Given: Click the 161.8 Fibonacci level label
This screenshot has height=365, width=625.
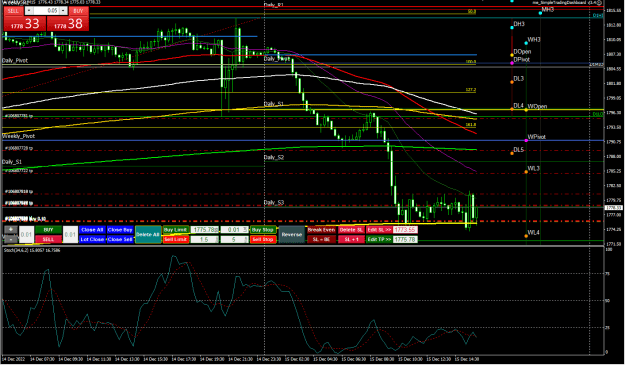Looking at the screenshot, I should (471, 125).
